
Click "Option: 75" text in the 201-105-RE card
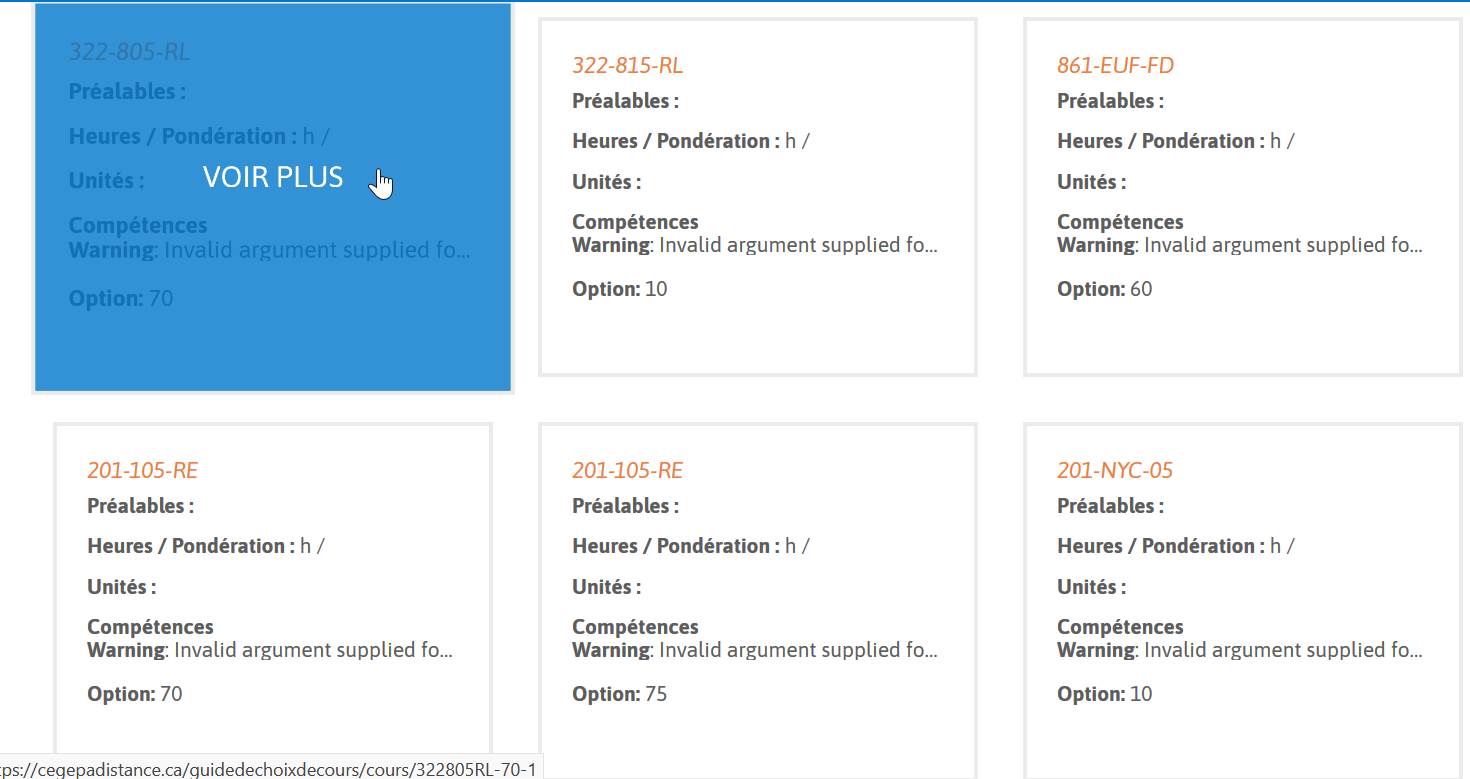coord(619,694)
